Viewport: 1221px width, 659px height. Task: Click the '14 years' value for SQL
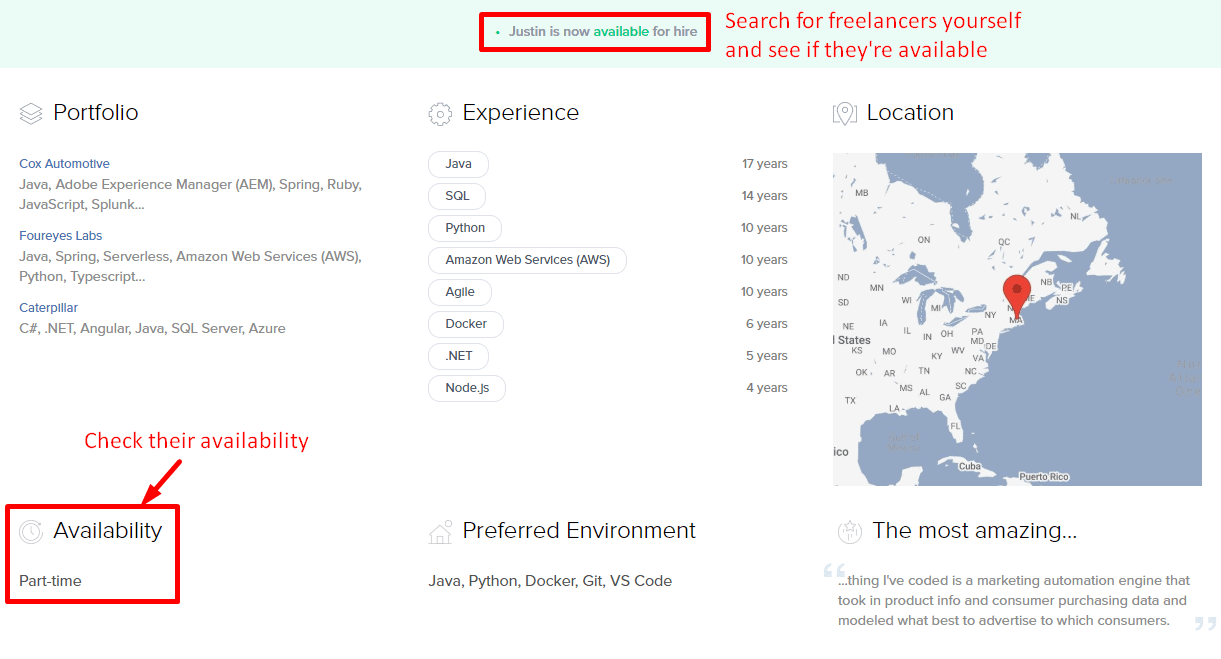[x=765, y=196]
